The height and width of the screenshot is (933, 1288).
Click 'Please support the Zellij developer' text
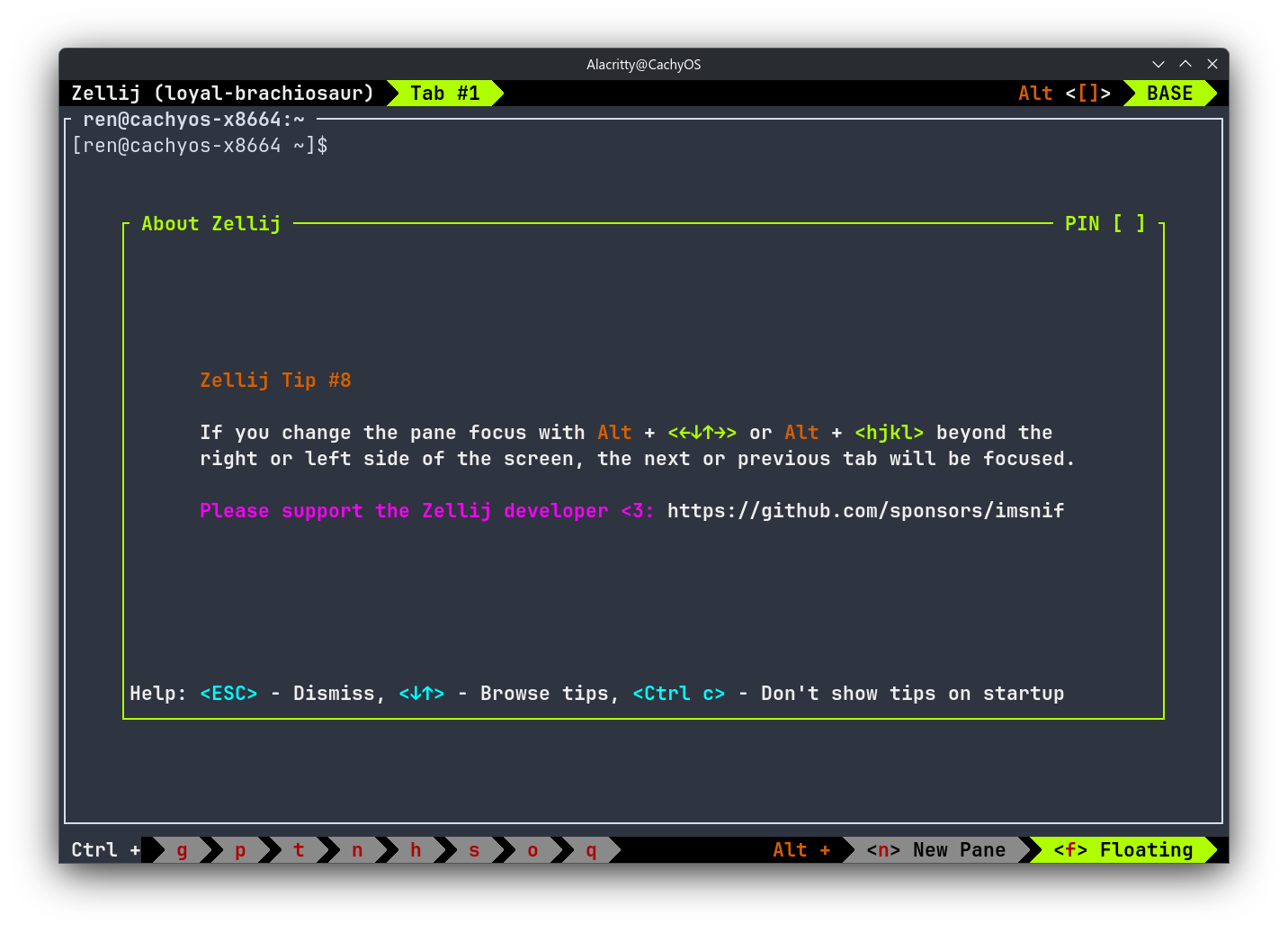[x=404, y=511]
